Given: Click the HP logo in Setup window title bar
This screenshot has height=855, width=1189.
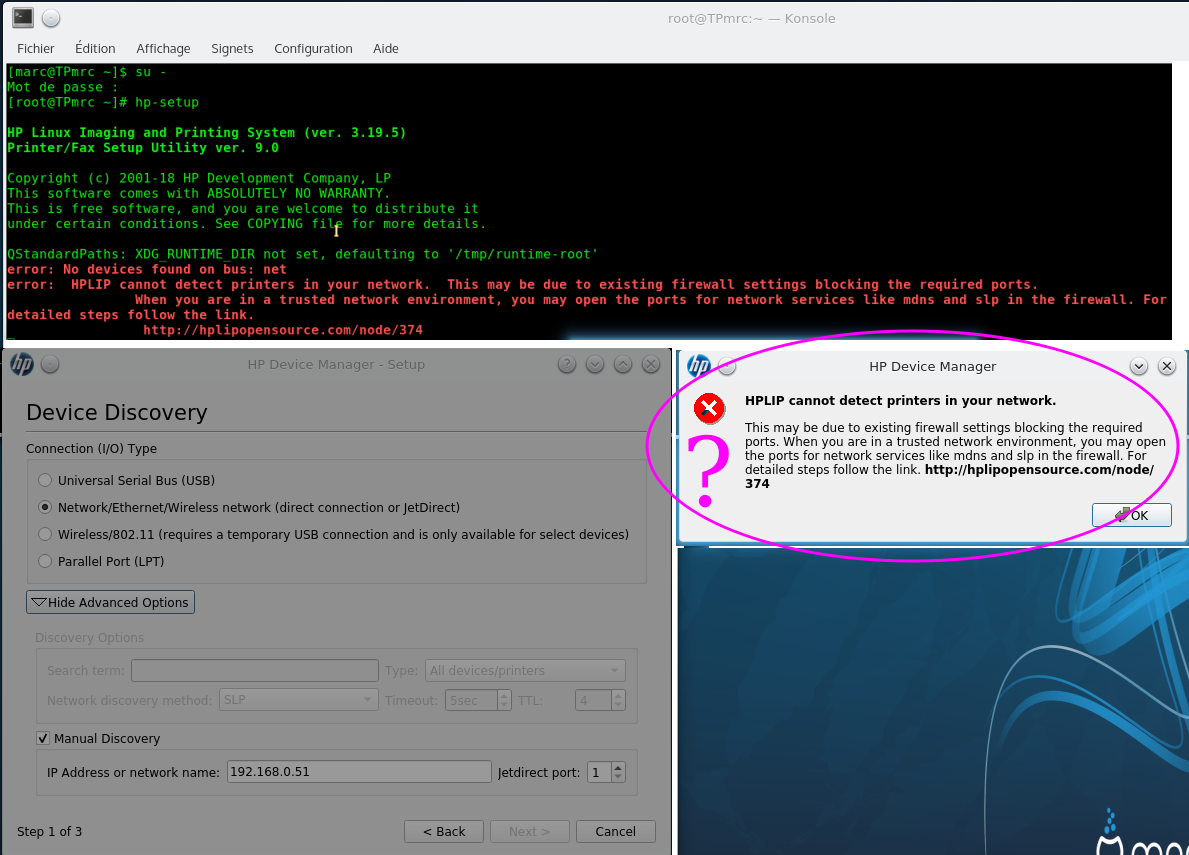Looking at the screenshot, I should click(22, 365).
